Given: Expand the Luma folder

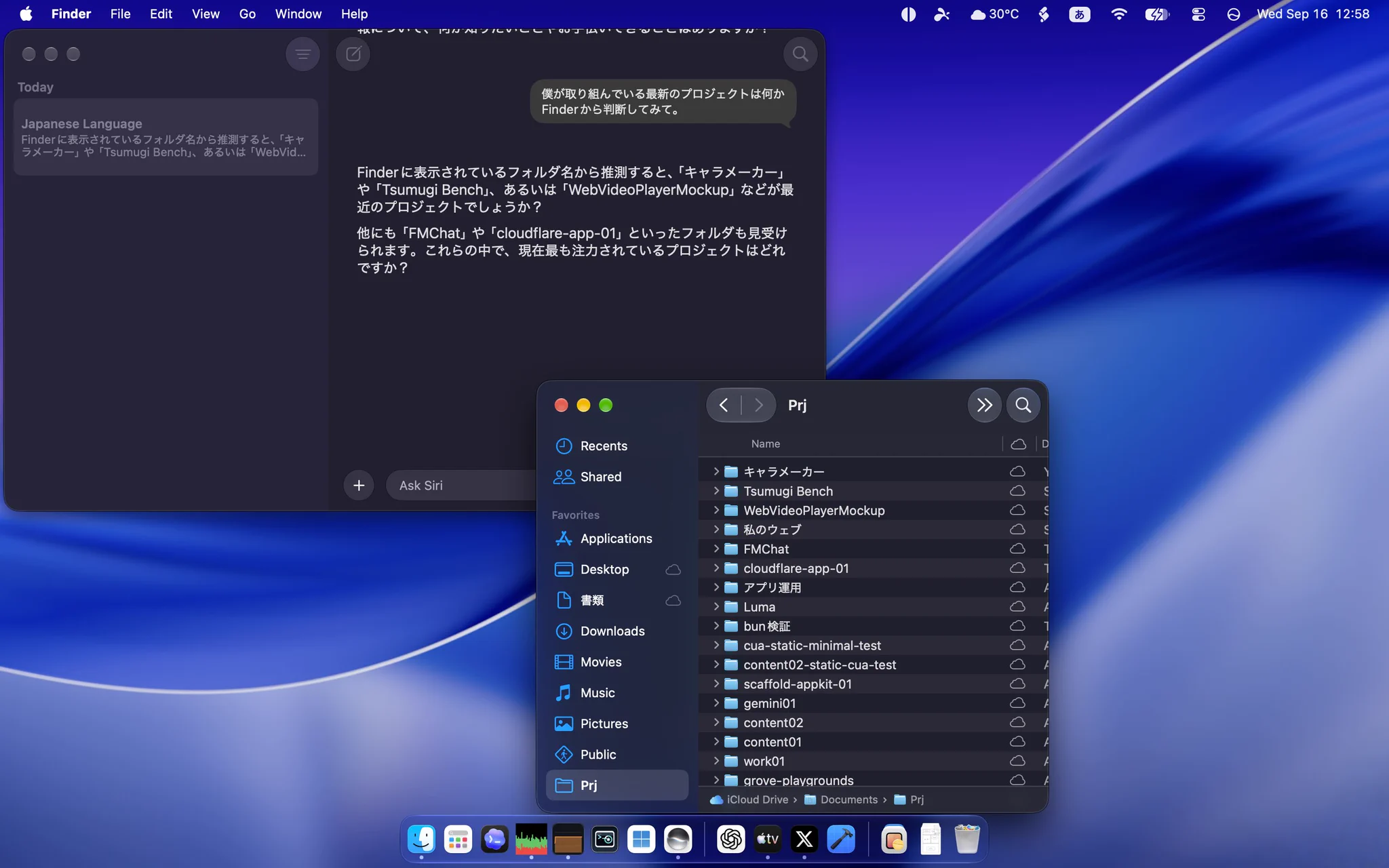Looking at the screenshot, I should (716, 606).
